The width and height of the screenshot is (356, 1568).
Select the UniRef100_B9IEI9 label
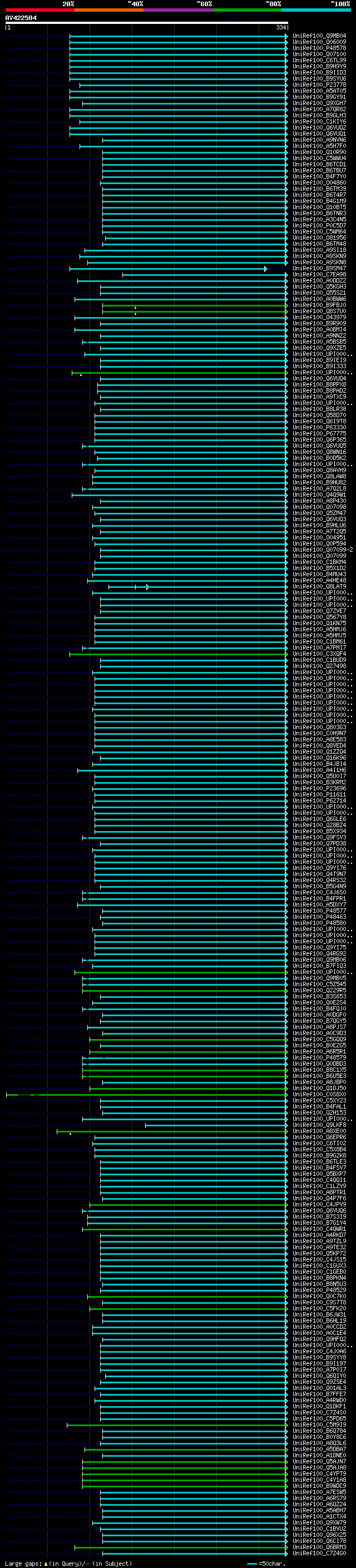coord(319,360)
